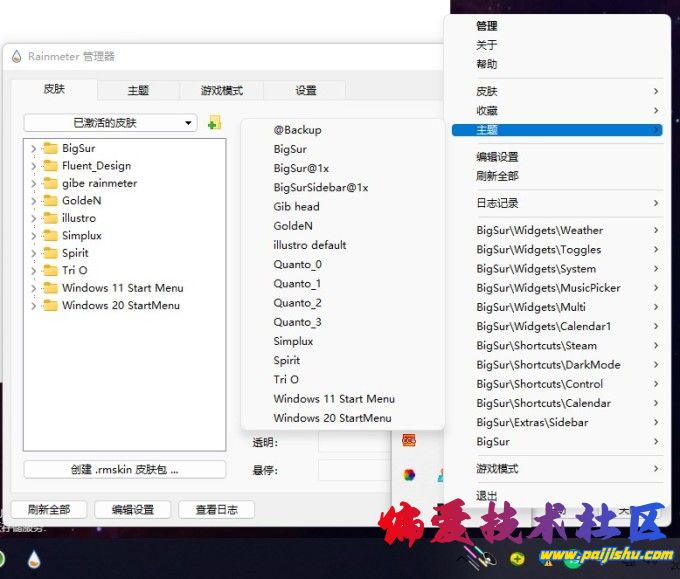Expand the Spirit tree node

coord(33,253)
